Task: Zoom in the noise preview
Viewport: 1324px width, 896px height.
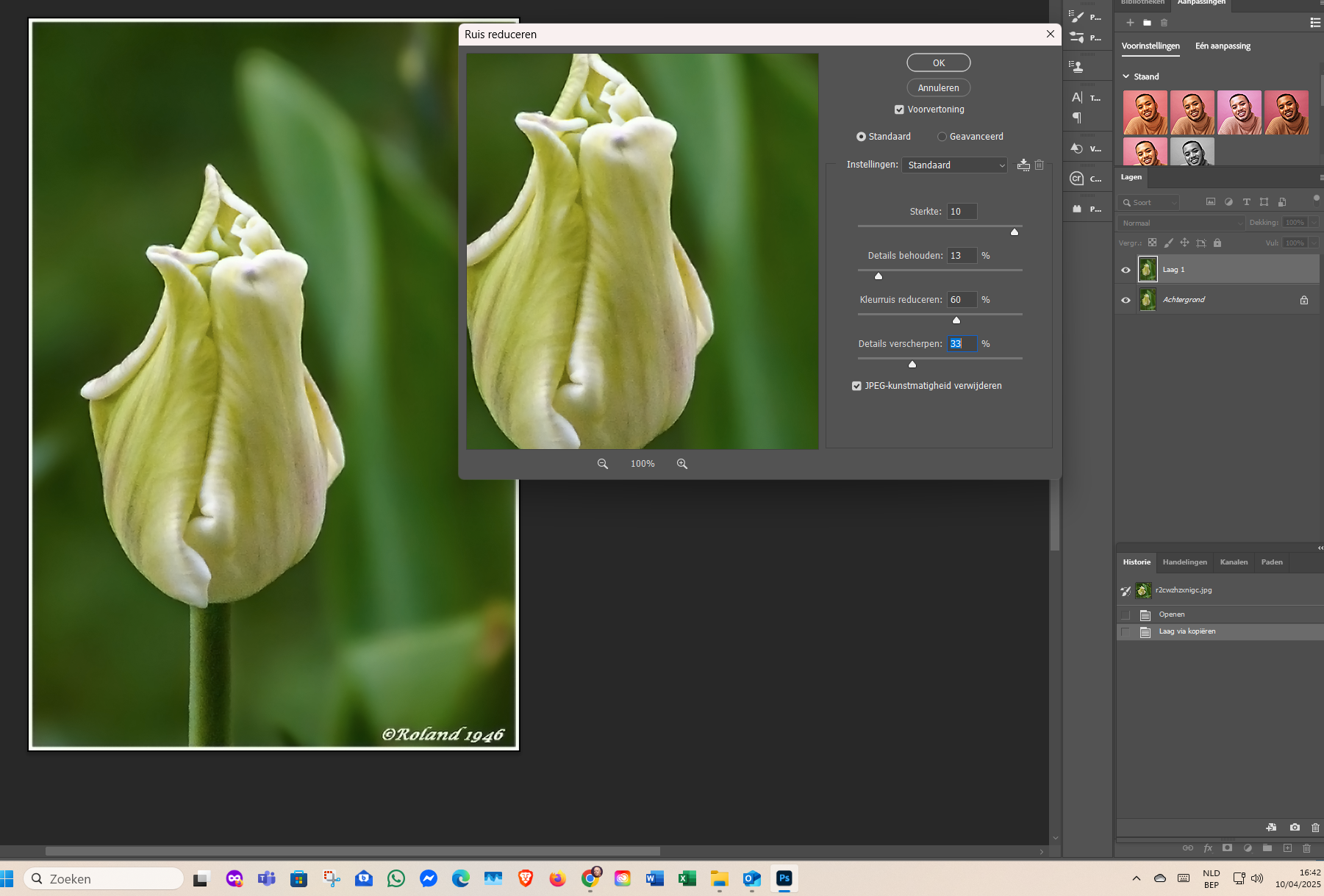Action: (x=682, y=464)
